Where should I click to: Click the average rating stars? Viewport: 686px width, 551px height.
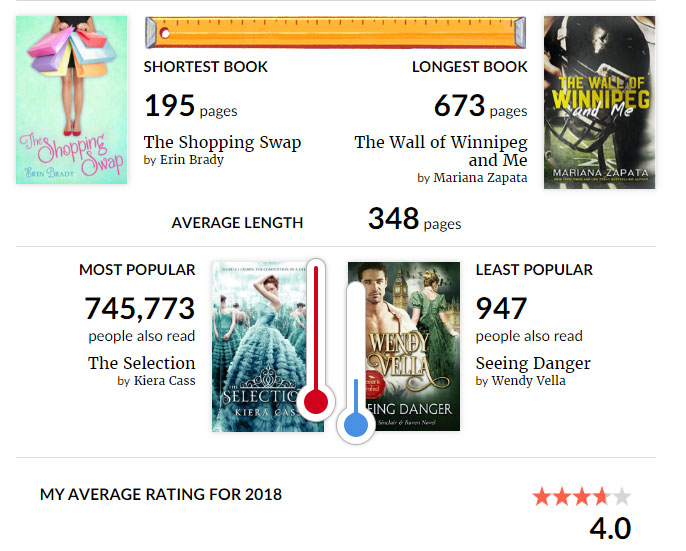(x=581, y=496)
